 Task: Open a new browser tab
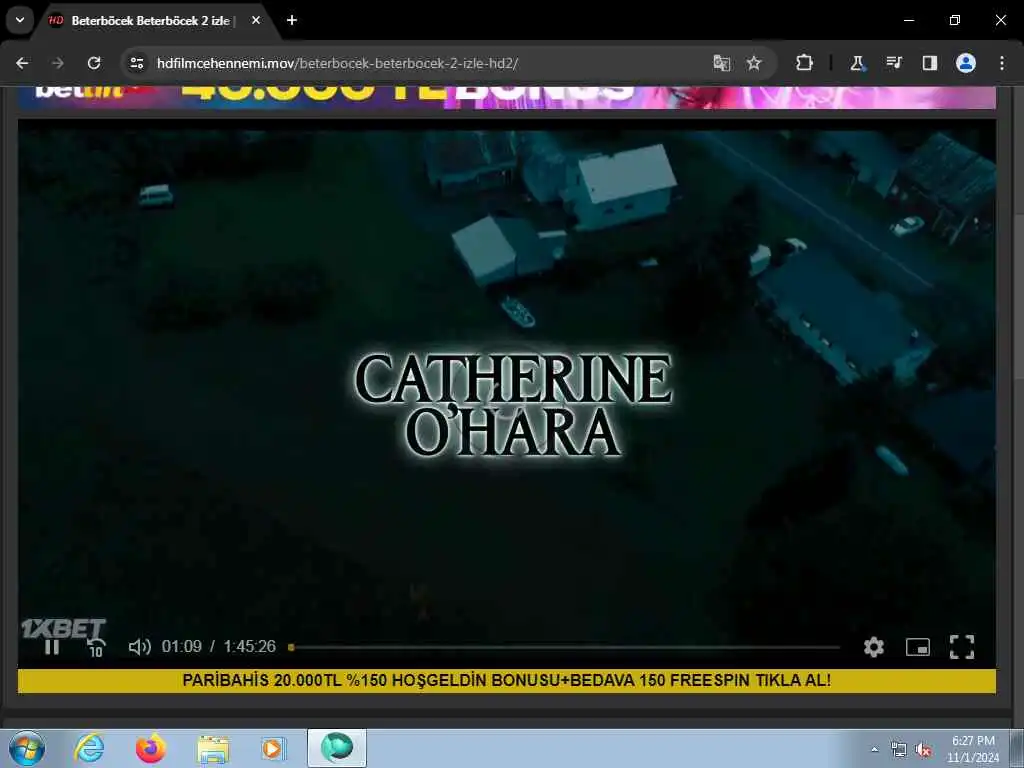(292, 20)
